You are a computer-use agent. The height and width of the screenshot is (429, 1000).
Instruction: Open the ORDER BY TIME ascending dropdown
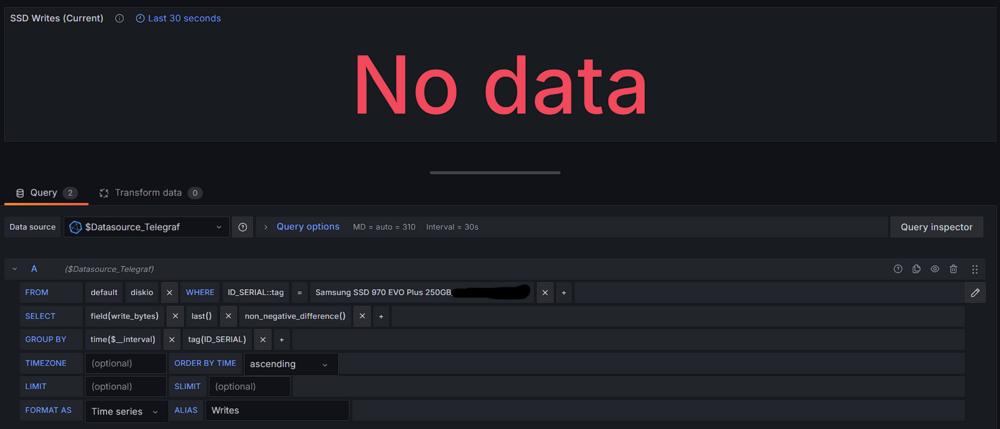291,364
